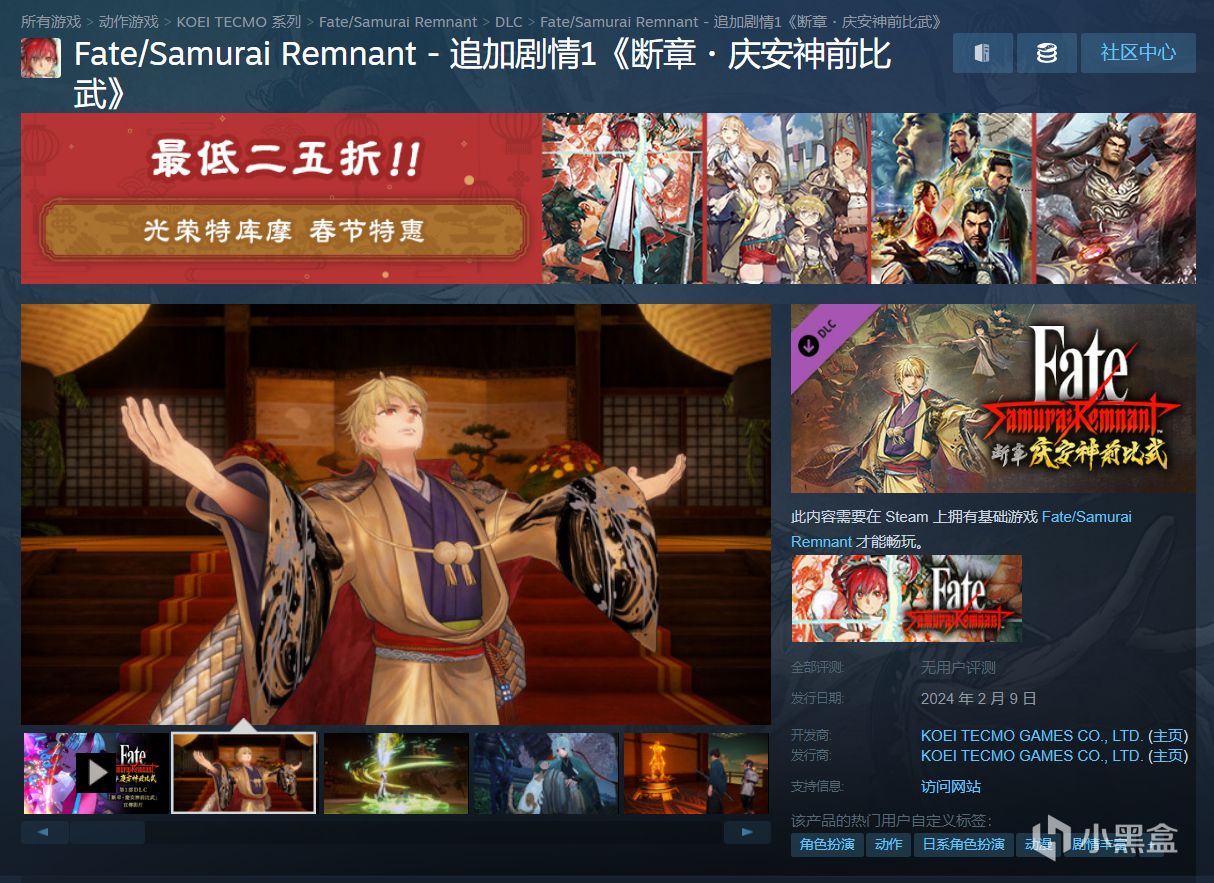Click the right arrow of screenshot strip

747,832
